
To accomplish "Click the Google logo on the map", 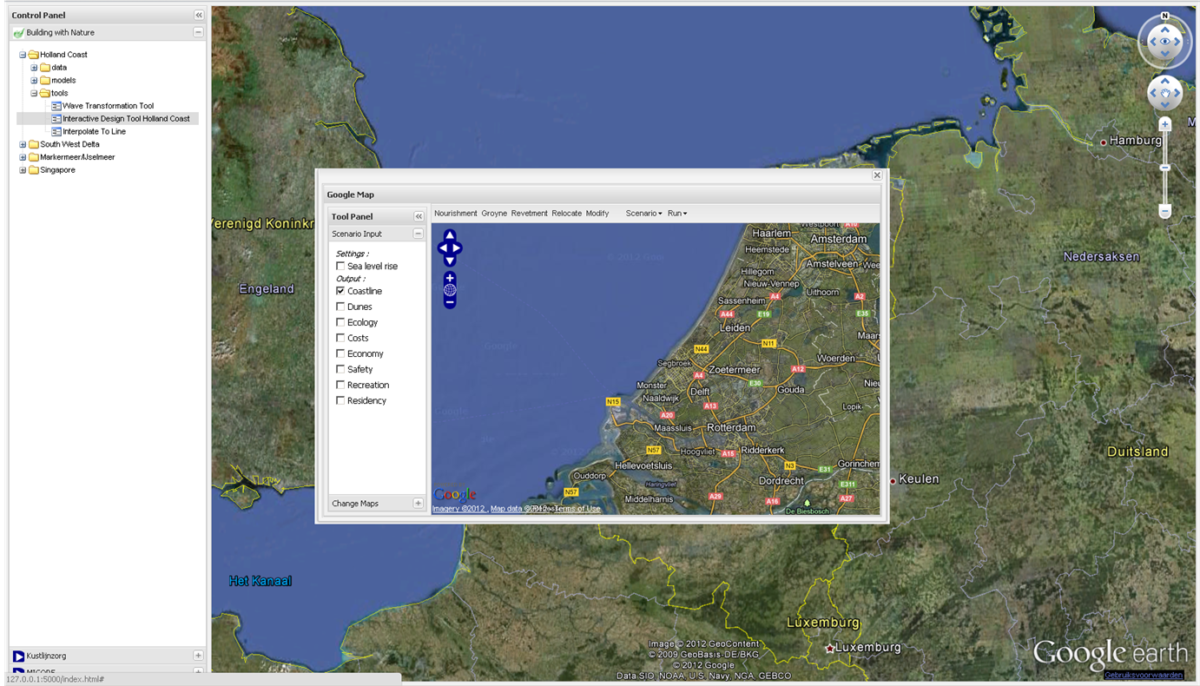I will coord(455,495).
